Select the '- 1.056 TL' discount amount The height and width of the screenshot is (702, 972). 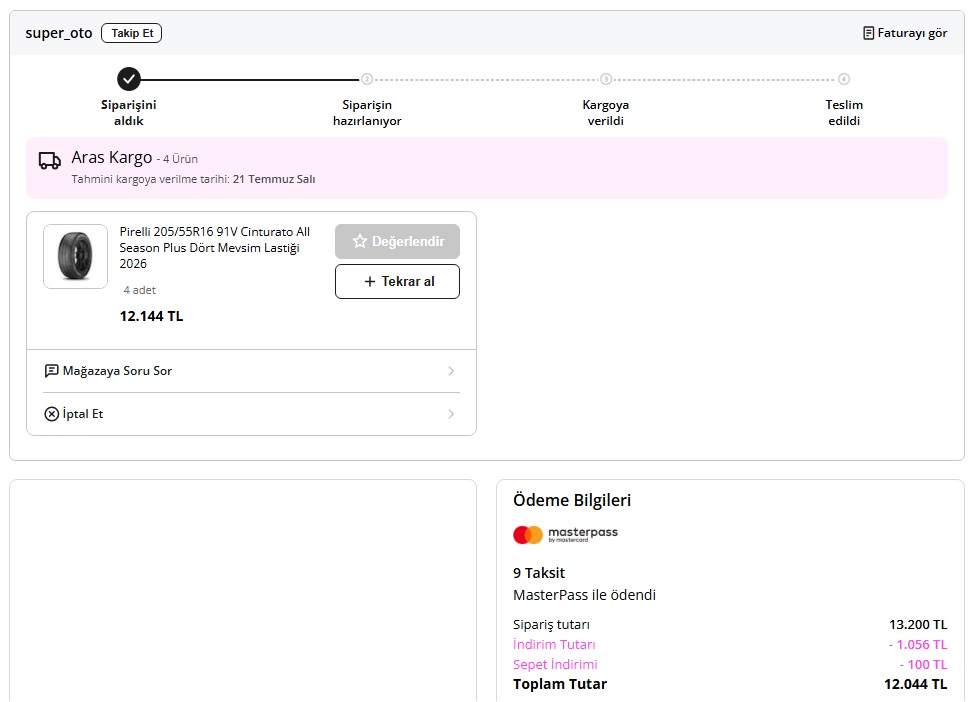[x=918, y=644]
